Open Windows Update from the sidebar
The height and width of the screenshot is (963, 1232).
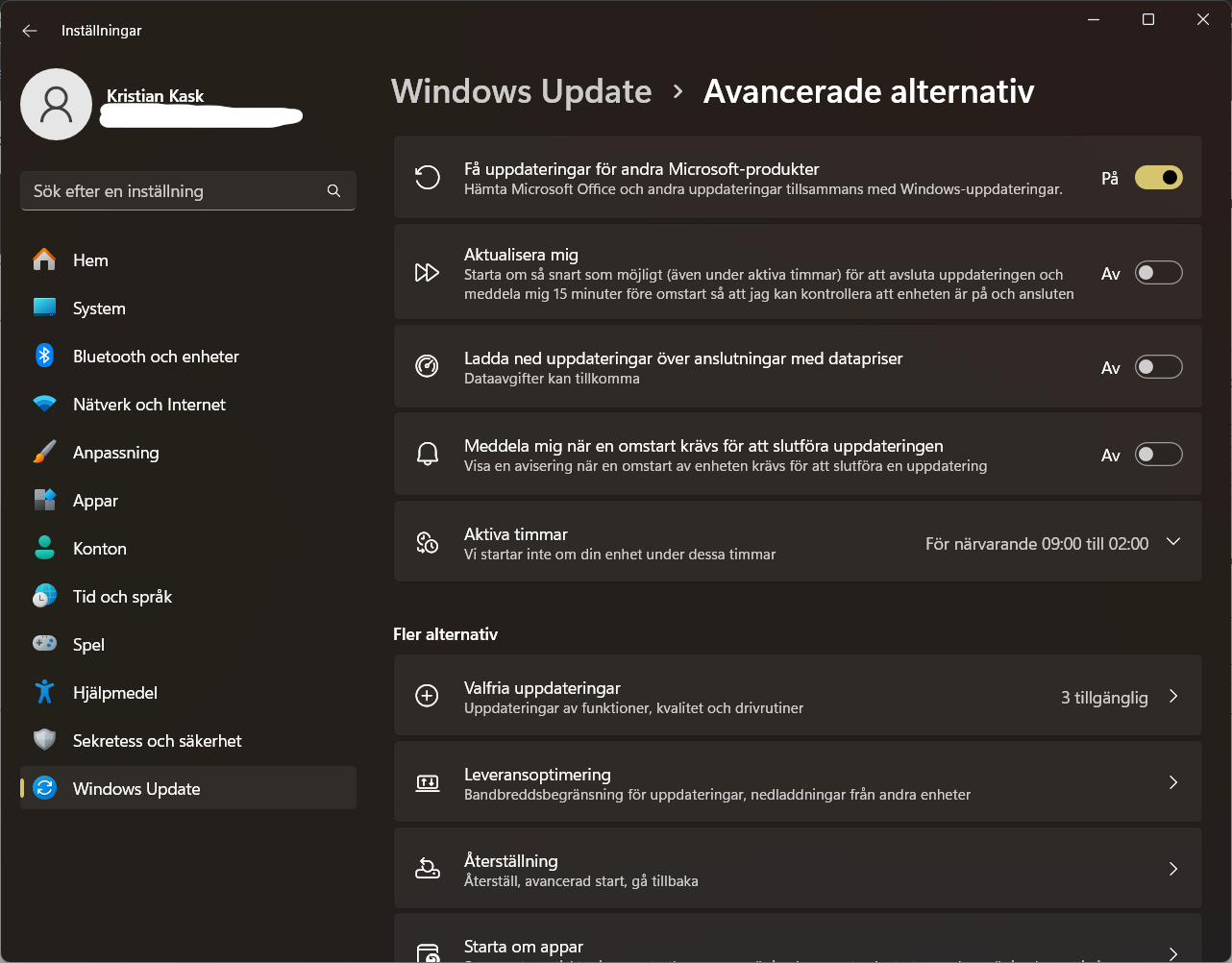tap(135, 788)
